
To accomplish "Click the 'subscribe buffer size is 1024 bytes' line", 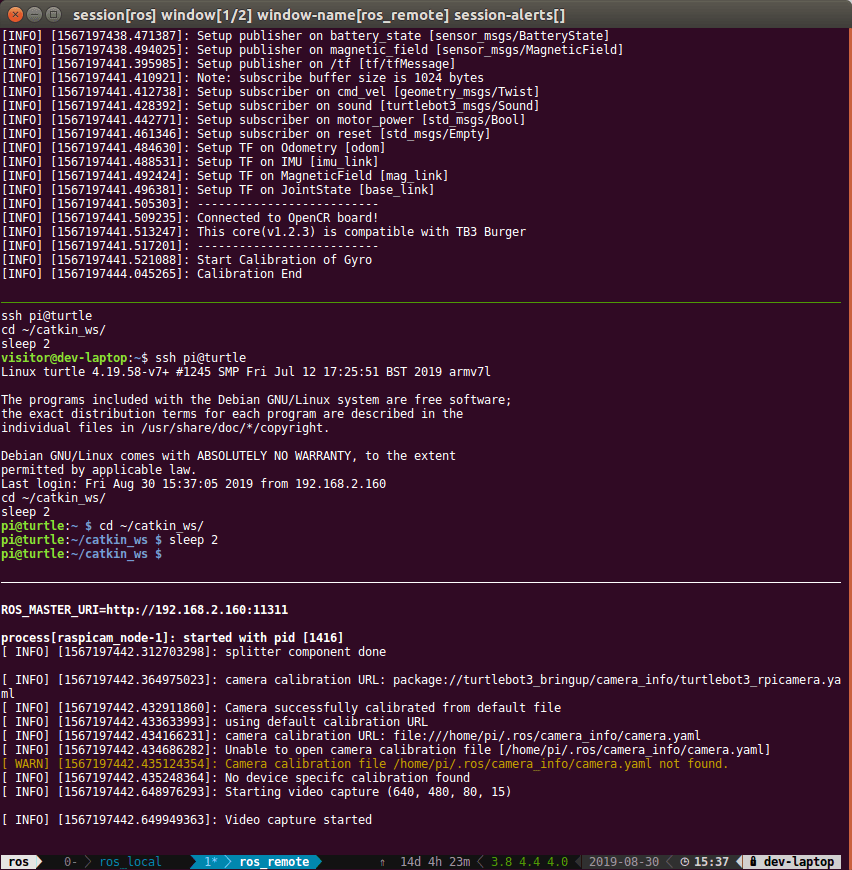I will [x=242, y=78].
